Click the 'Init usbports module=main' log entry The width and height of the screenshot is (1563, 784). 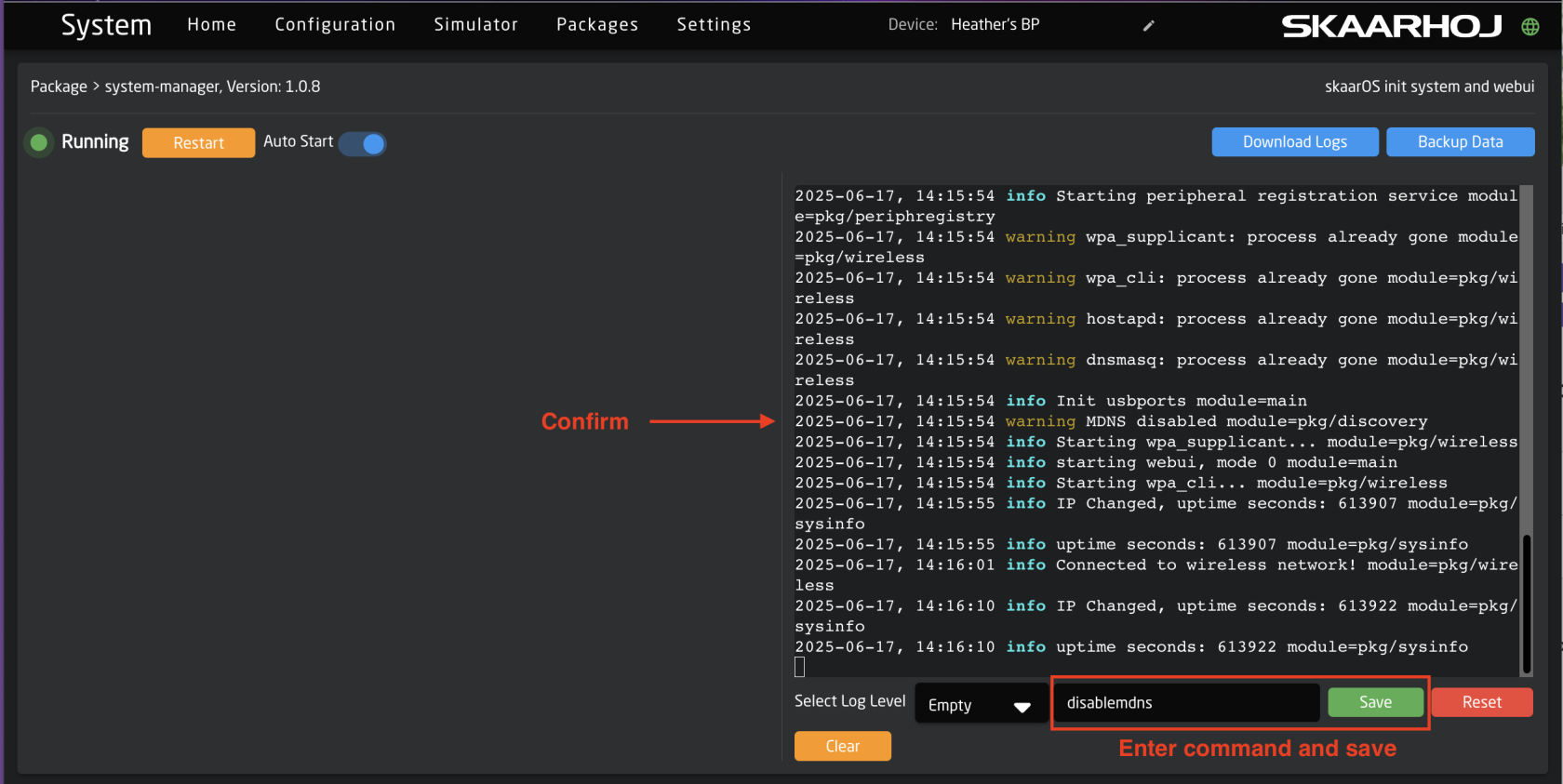(x=1050, y=401)
